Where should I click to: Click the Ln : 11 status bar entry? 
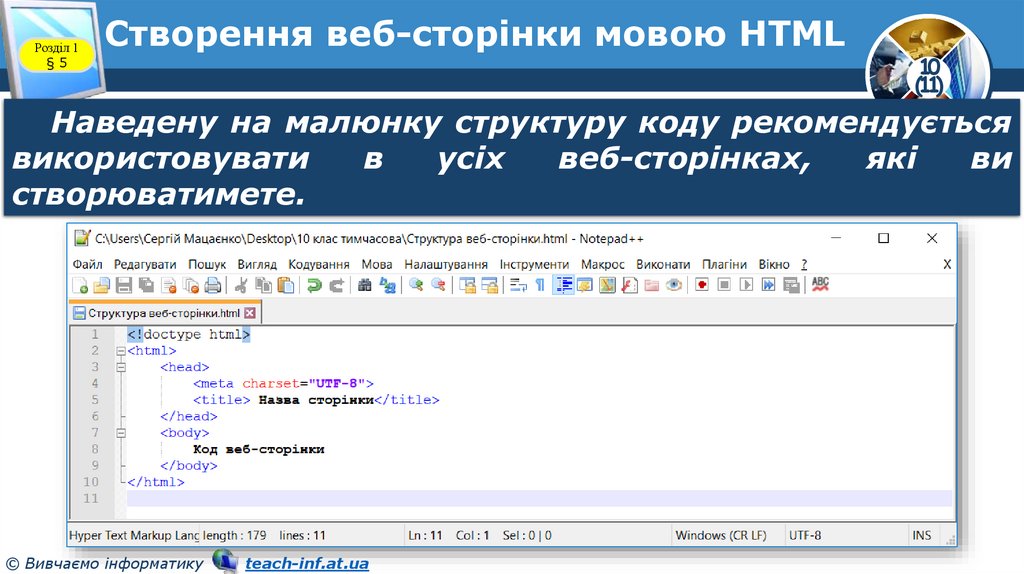pos(425,535)
